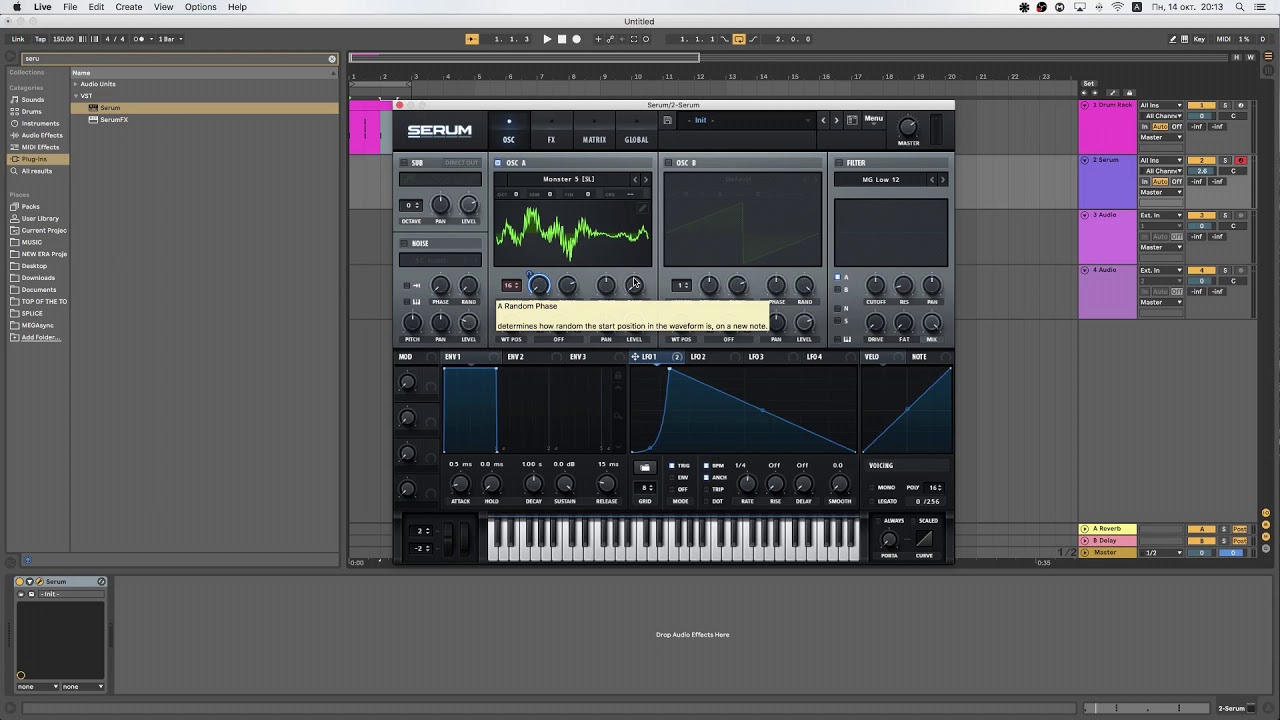Select next filter type arrow
1280x720 pixels.
[x=942, y=180]
